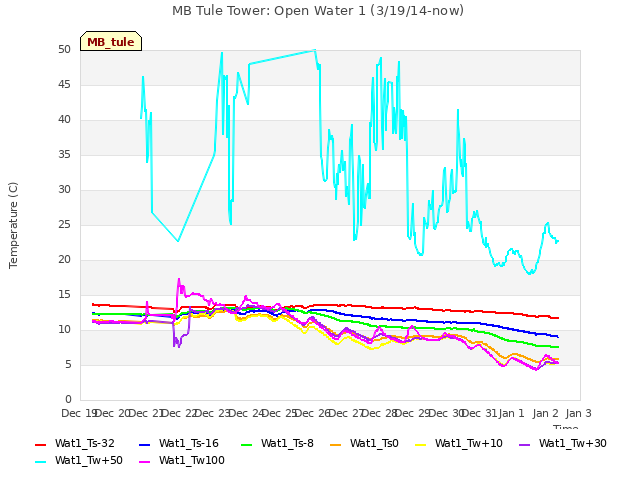Click the Dec 19 x-axis label

point(79,414)
